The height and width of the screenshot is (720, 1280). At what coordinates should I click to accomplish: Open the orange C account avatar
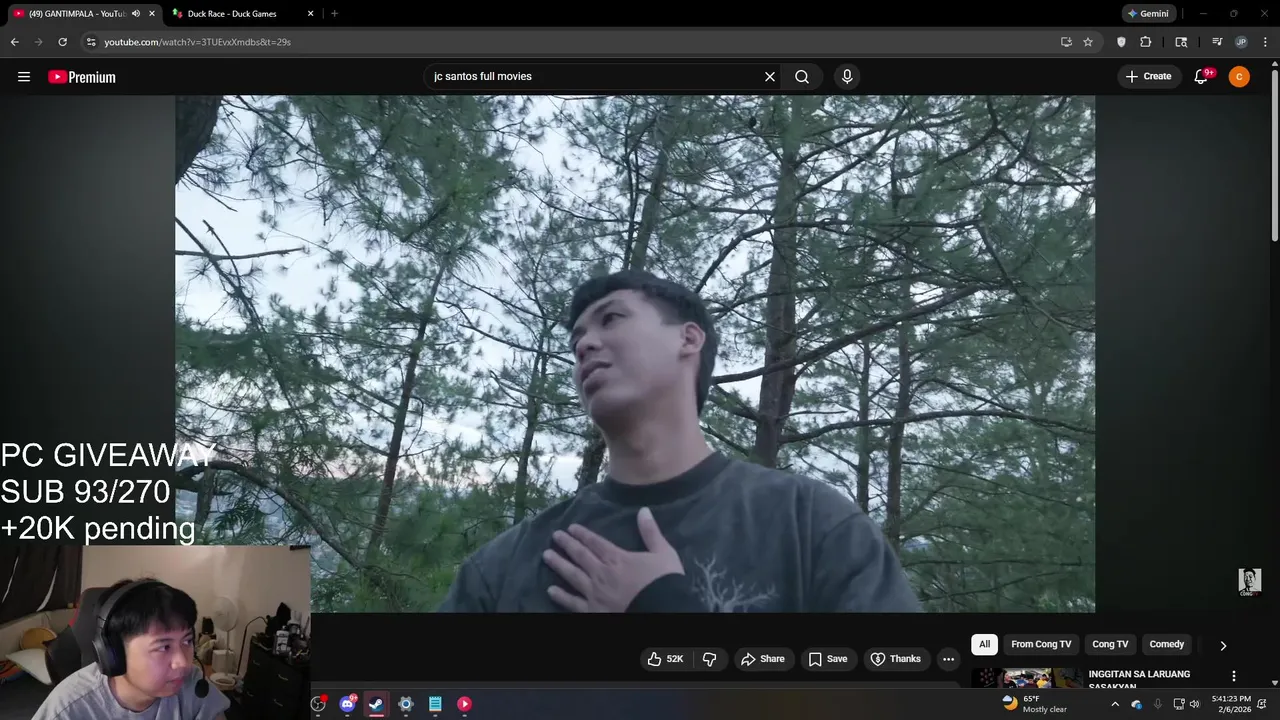[1239, 77]
